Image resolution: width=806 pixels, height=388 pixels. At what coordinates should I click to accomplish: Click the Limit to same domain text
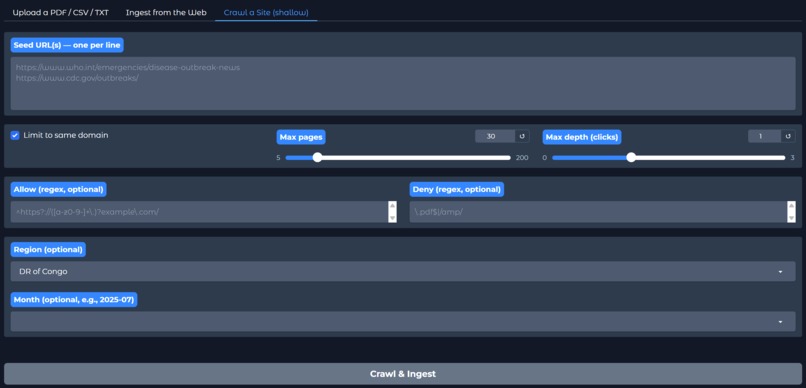click(66, 136)
